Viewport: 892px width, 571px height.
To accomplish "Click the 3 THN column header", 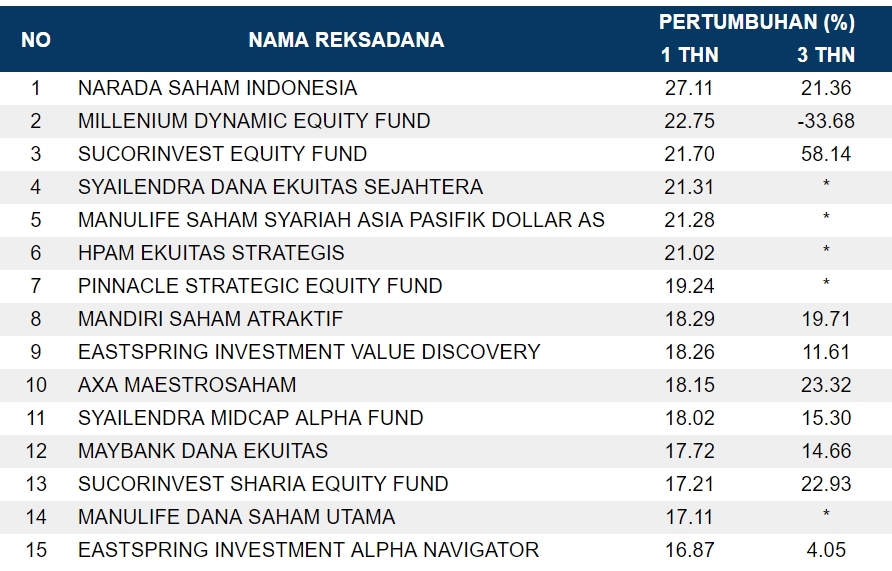I will tap(826, 55).
